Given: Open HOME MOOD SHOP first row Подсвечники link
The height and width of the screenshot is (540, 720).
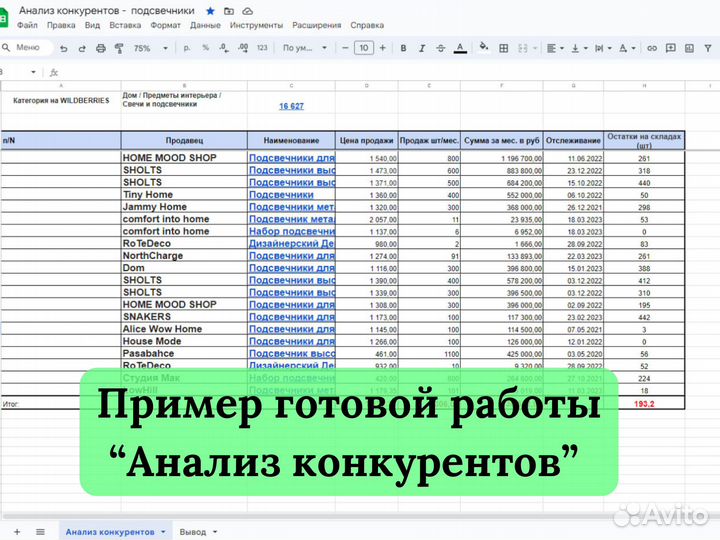Looking at the screenshot, I should click(292, 158).
